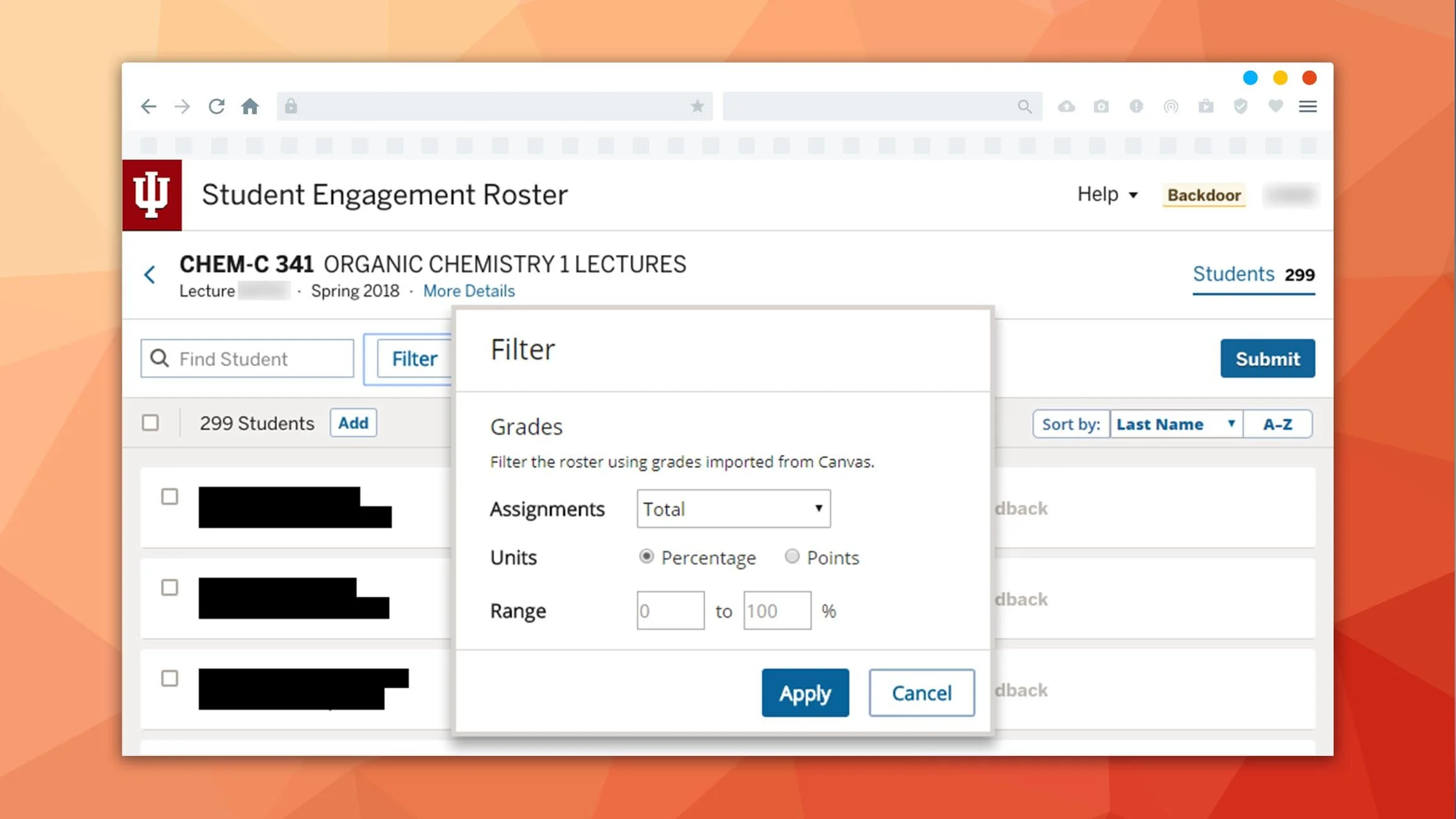Select the Points units radio button
Image resolution: width=1456 pixels, height=819 pixels.
[x=792, y=556]
